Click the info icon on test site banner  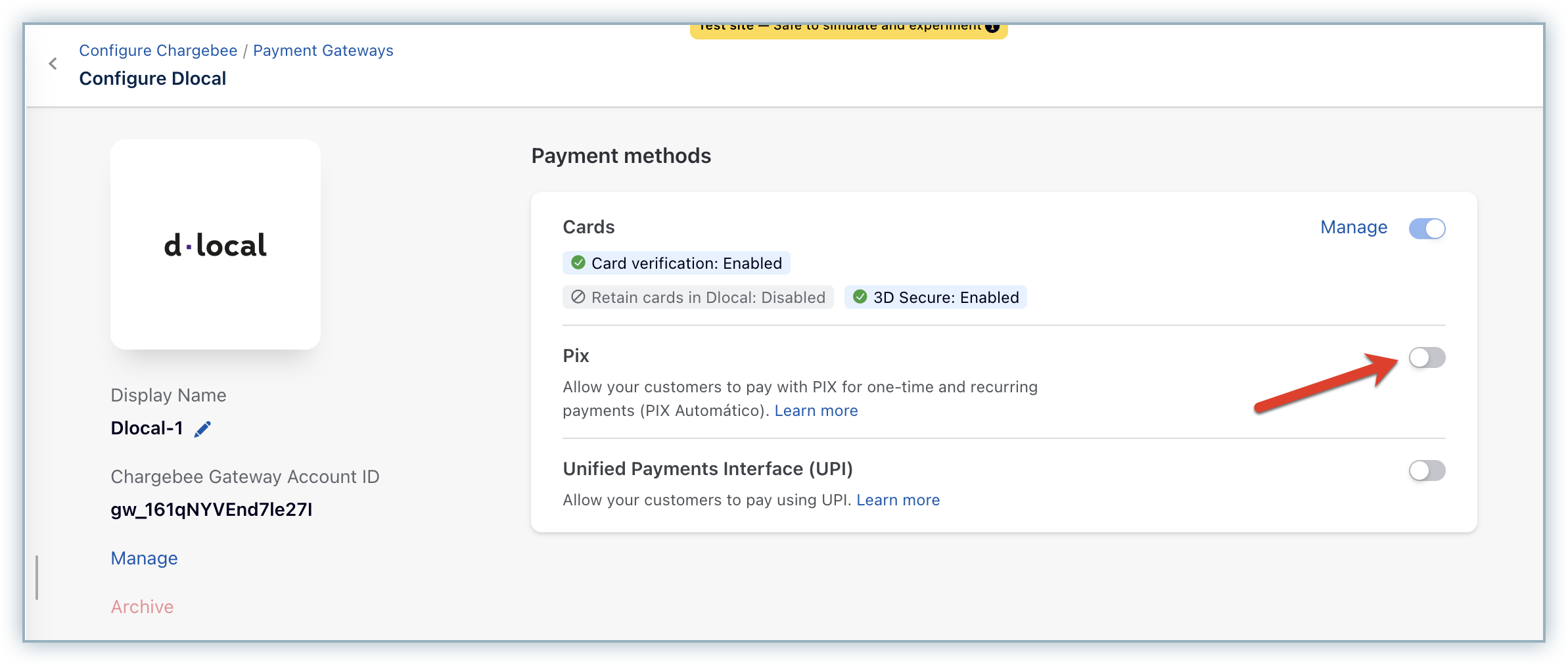coord(992,28)
